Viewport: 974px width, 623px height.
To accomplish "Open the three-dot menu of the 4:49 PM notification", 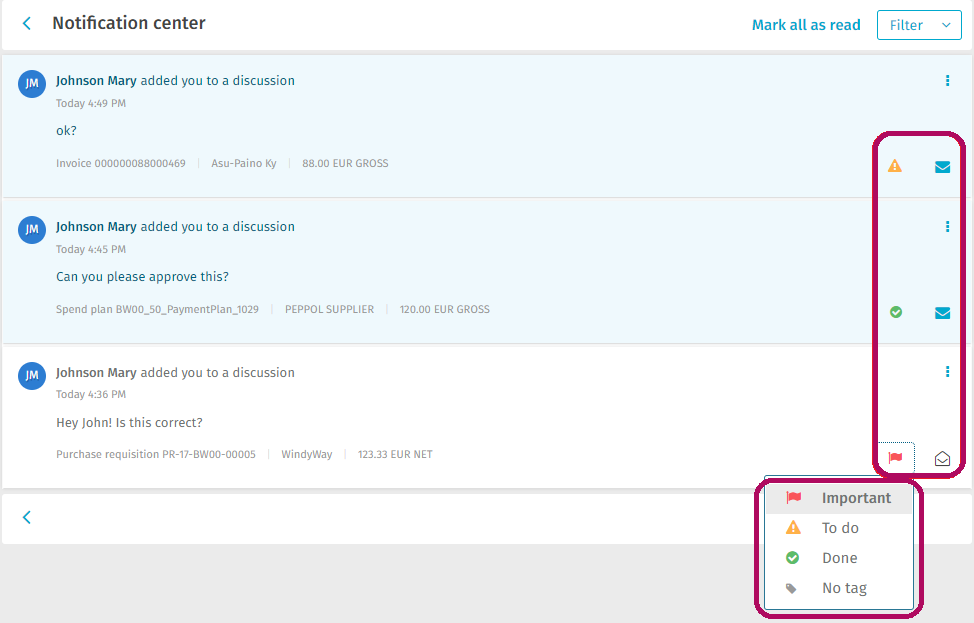I will pyautogui.click(x=947, y=81).
